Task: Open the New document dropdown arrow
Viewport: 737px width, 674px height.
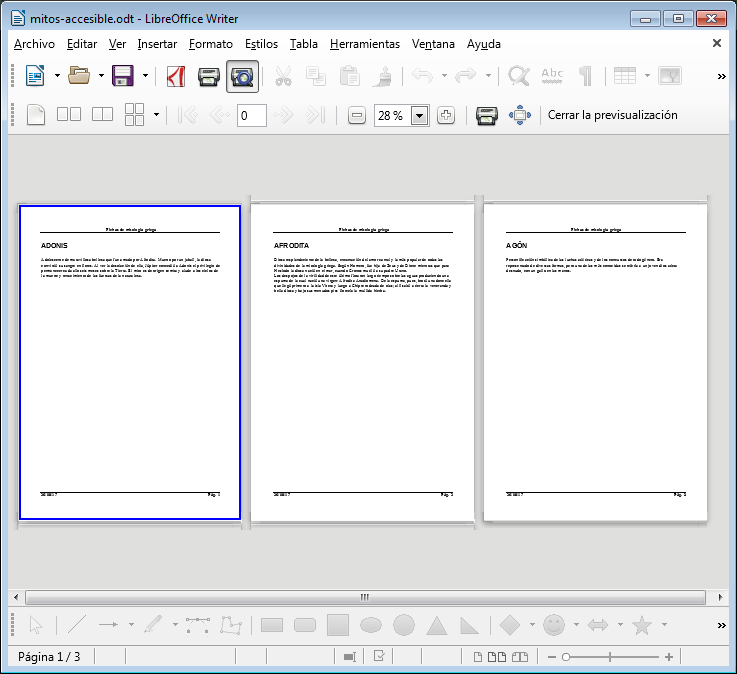Action: (57, 76)
